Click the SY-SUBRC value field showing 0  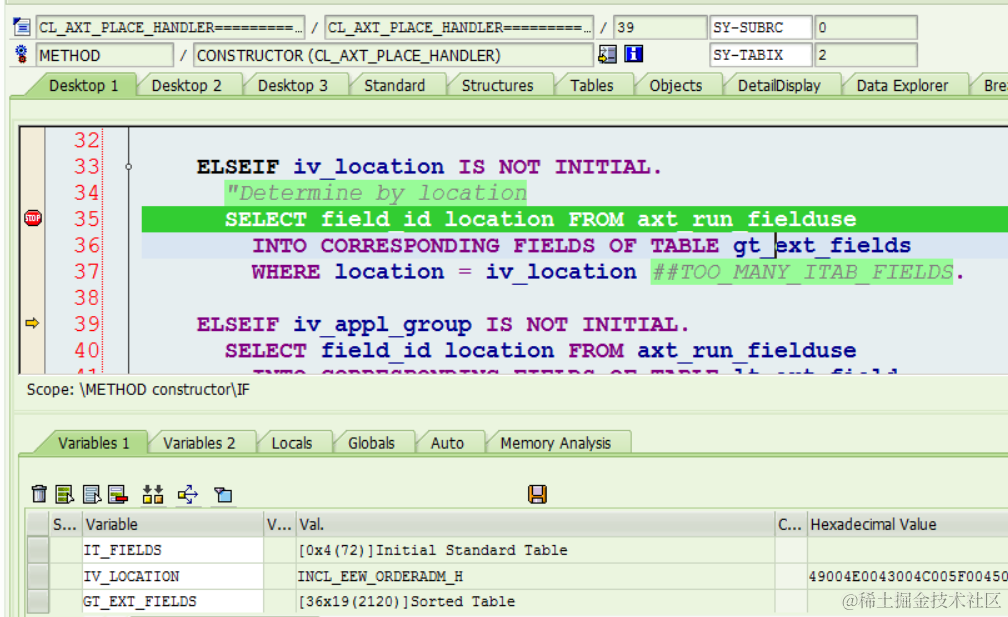pyautogui.click(x=865, y=27)
